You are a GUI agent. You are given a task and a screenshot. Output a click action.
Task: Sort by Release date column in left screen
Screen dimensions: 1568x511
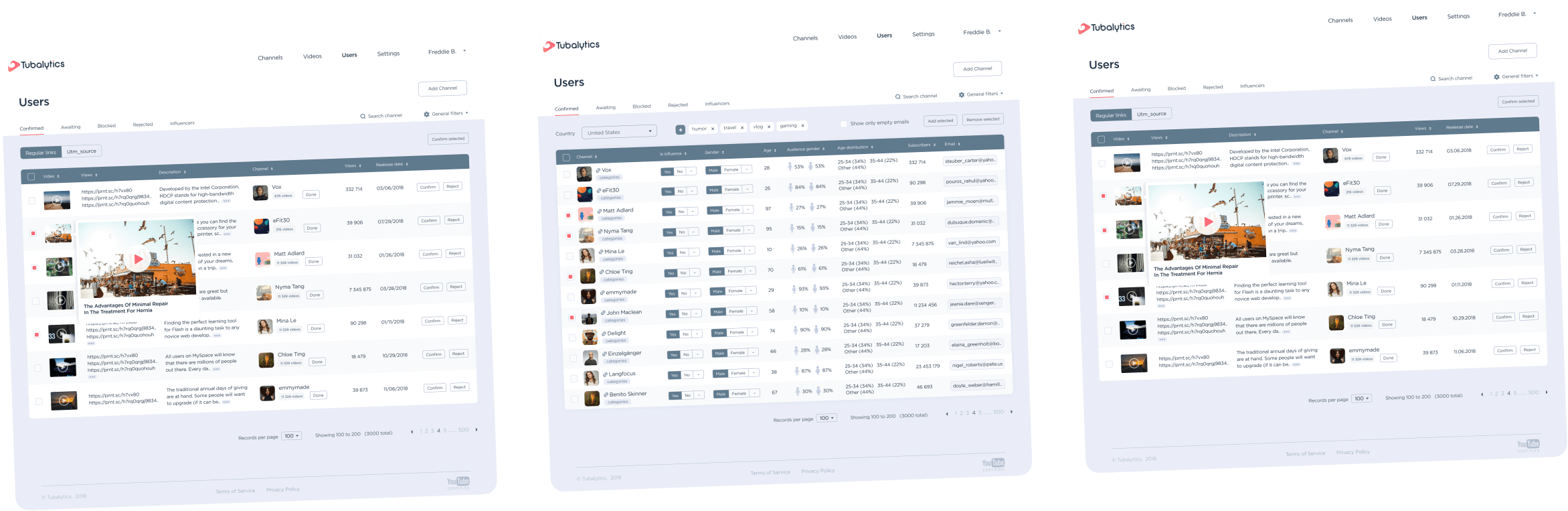click(407, 164)
